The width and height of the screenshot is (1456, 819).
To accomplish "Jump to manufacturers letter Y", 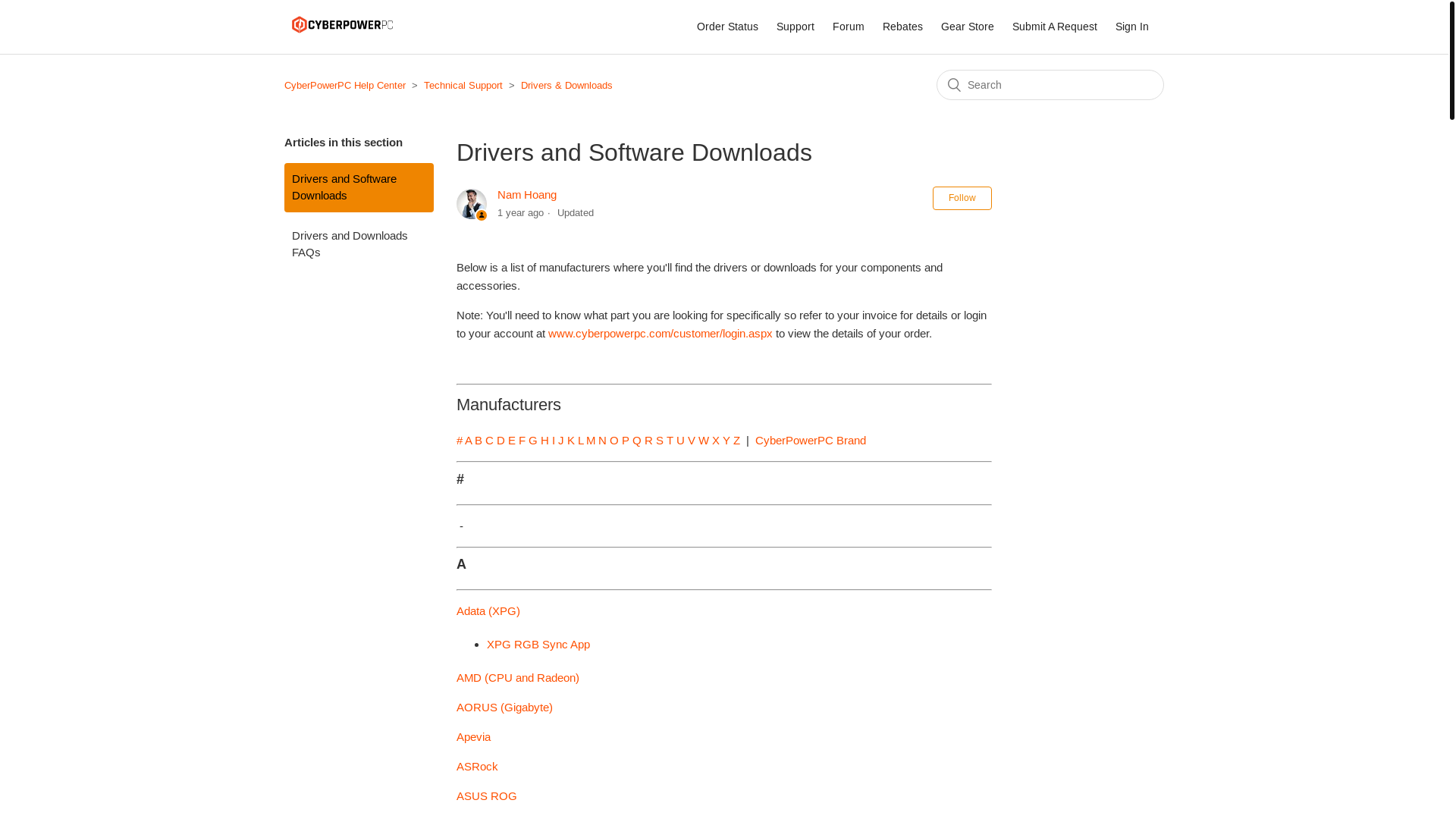I will (726, 441).
